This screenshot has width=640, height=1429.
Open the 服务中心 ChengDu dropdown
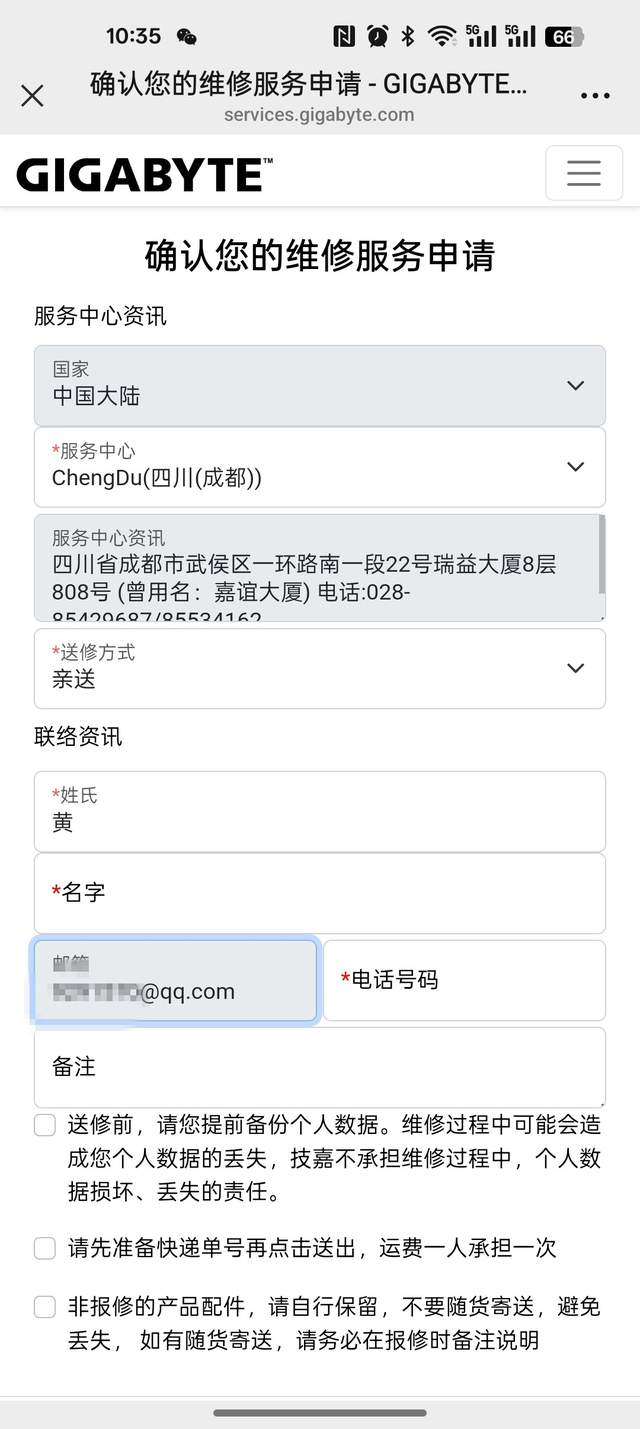coord(320,467)
